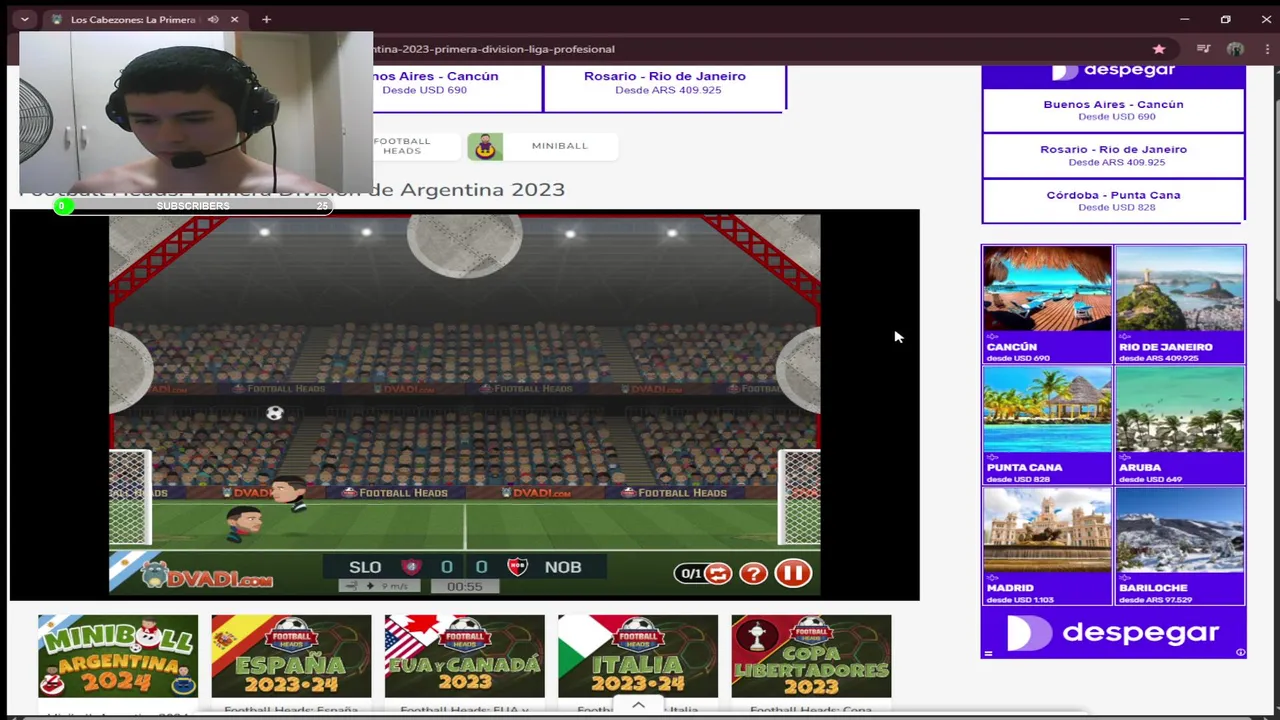Viewport: 1280px width, 720px height.
Task: Open sidebar Córdoba - Punta Cana offer
Action: (x=1113, y=200)
